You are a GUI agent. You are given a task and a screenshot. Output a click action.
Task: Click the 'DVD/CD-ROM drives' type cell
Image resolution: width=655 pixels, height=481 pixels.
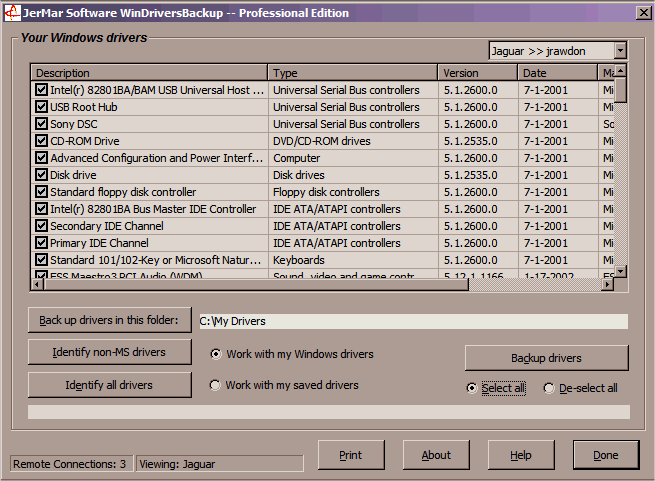tap(322, 141)
